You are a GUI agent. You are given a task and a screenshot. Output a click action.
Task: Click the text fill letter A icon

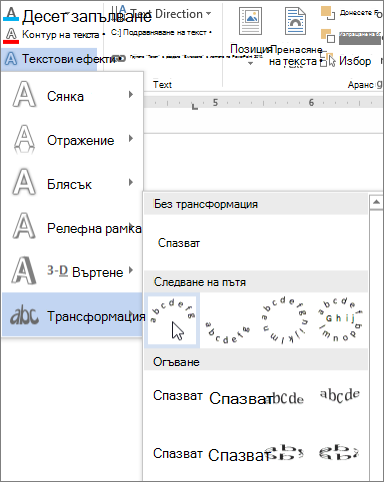(11, 14)
